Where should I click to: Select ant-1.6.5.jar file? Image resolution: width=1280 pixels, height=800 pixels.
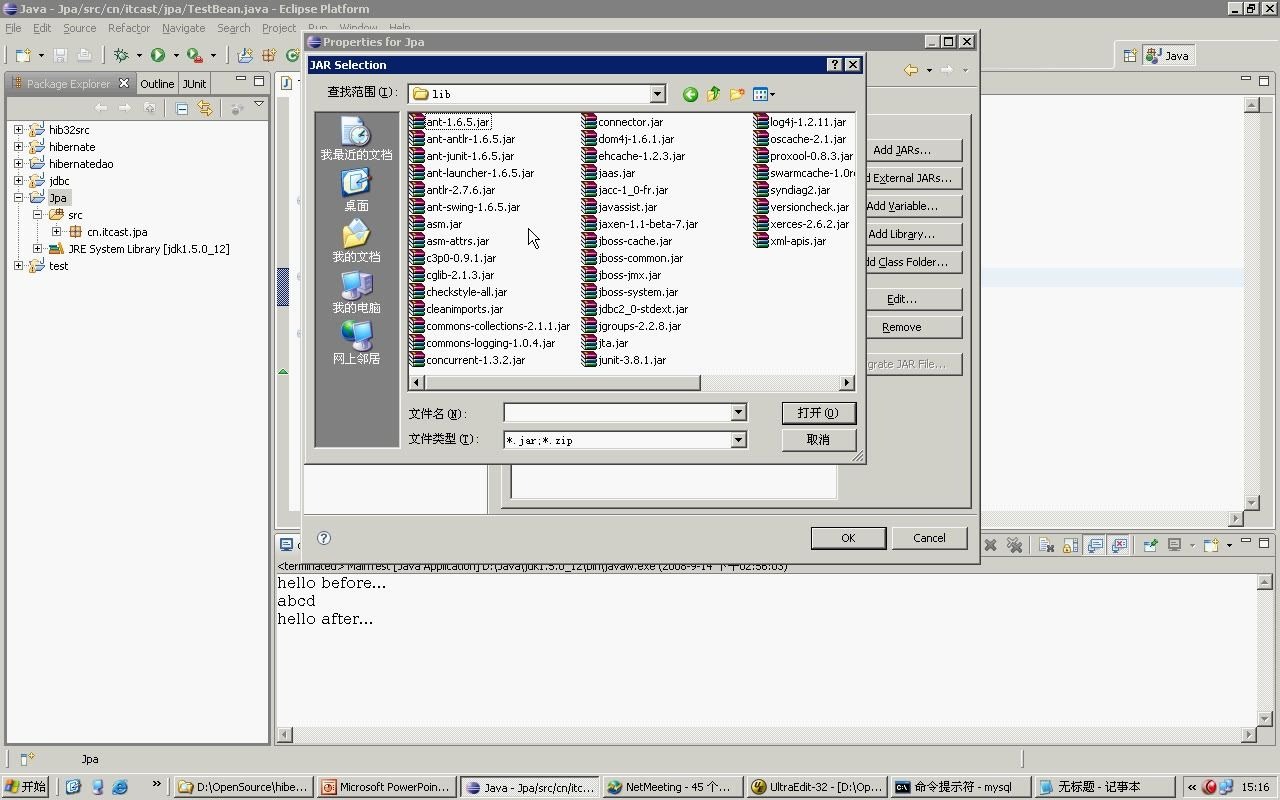pyautogui.click(x=450, y=122)
